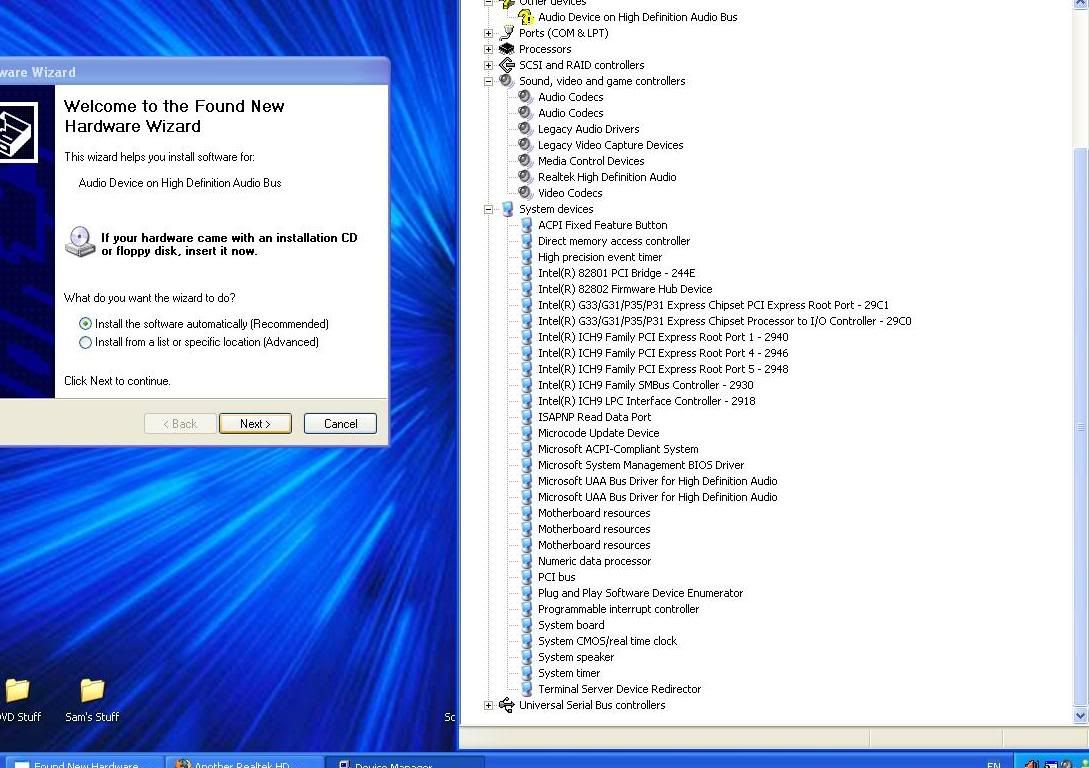Click the Device Manager vertical scrollbar down arrow
Screen dimensions: 1089x768
pyautogui.click(x=1080, y=716)
